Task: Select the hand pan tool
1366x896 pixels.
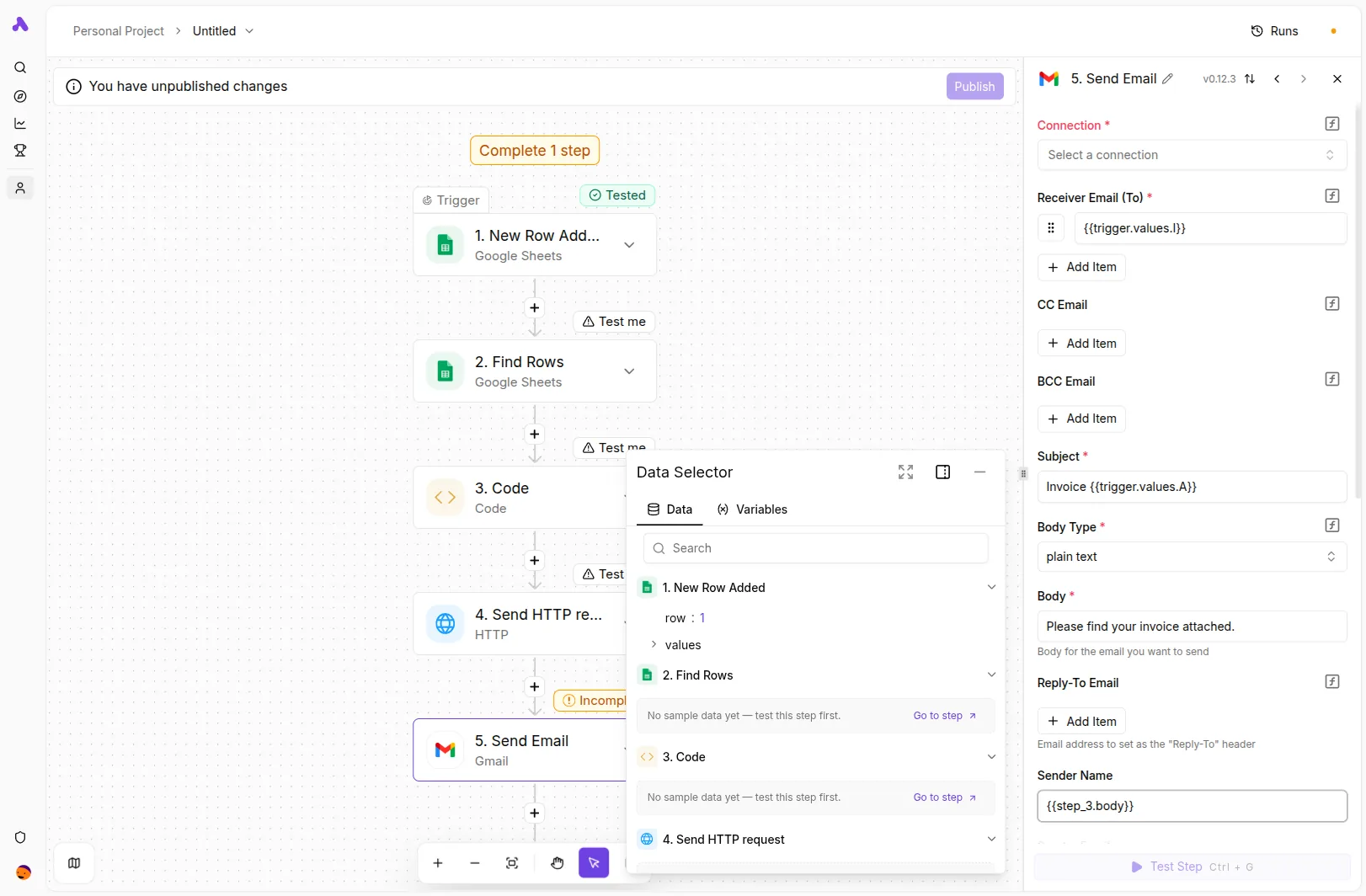Action: (558, 863)
